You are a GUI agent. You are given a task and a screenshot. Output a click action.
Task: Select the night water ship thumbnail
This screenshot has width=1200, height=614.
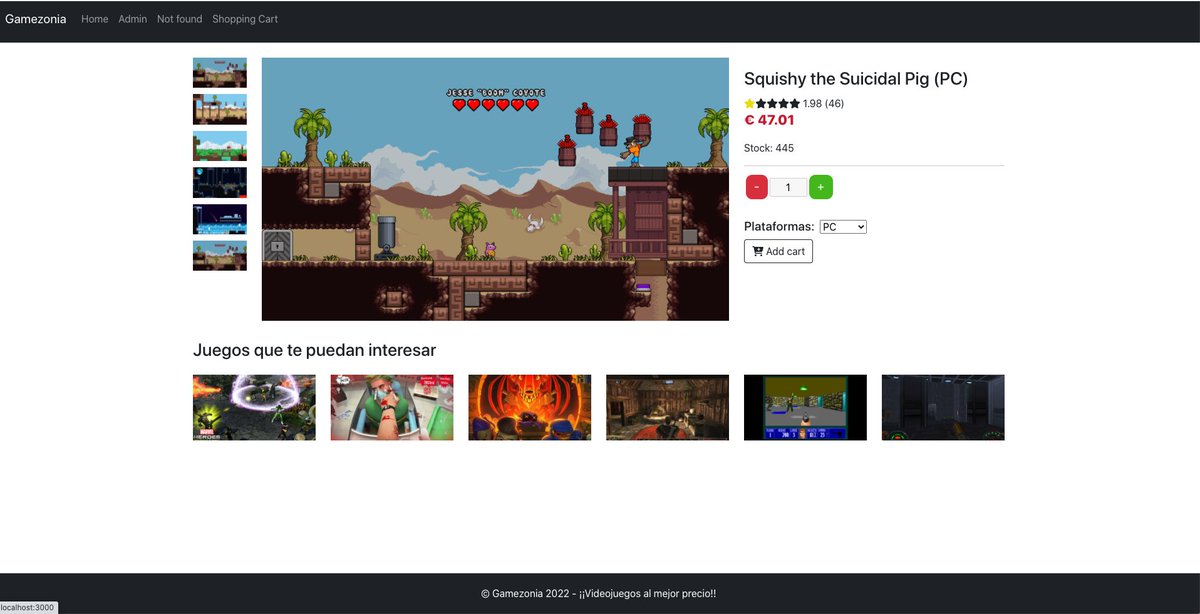[x=220, y=219]
